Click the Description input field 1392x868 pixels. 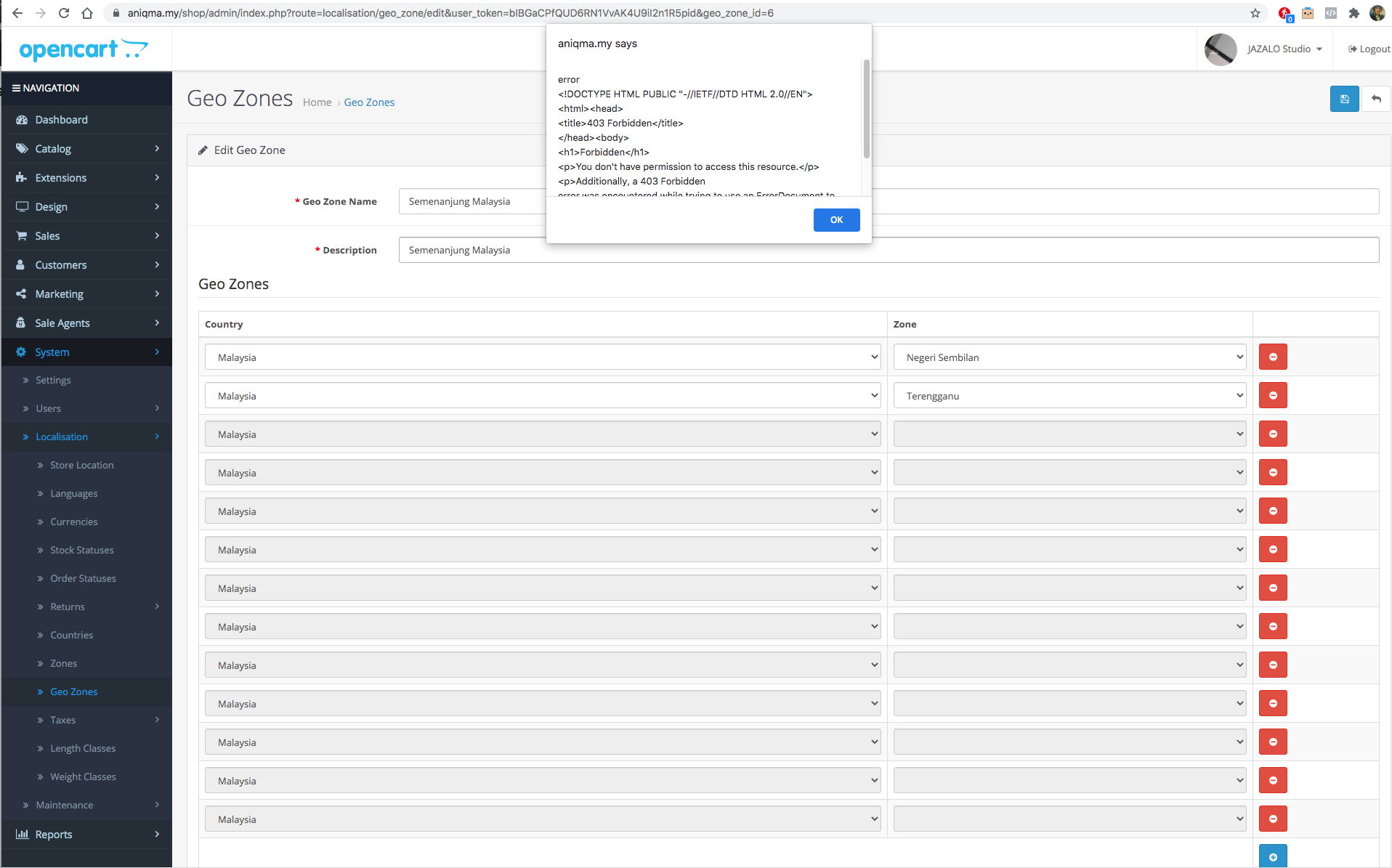point(889,250)
